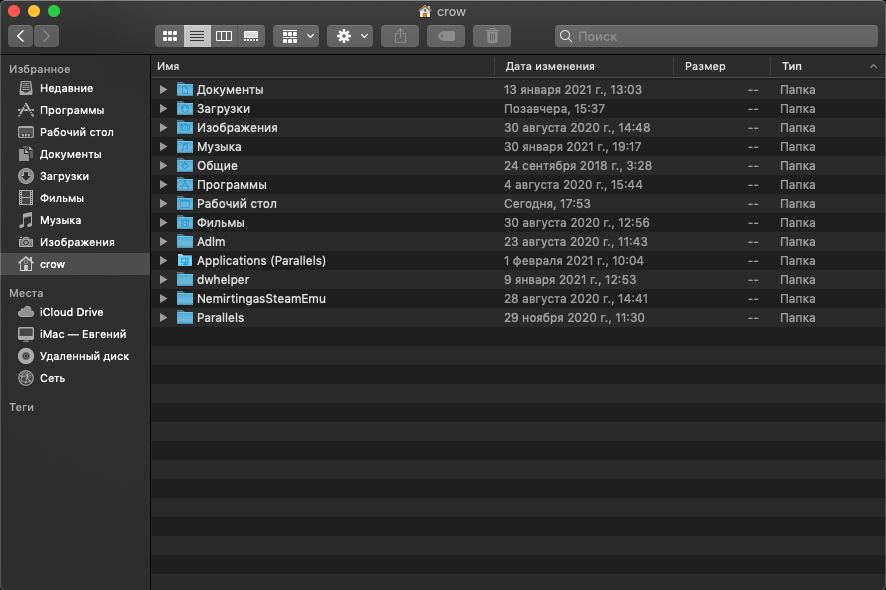Open Фильмы in the sidebar
886x590 pixels.
pos(75,198)
